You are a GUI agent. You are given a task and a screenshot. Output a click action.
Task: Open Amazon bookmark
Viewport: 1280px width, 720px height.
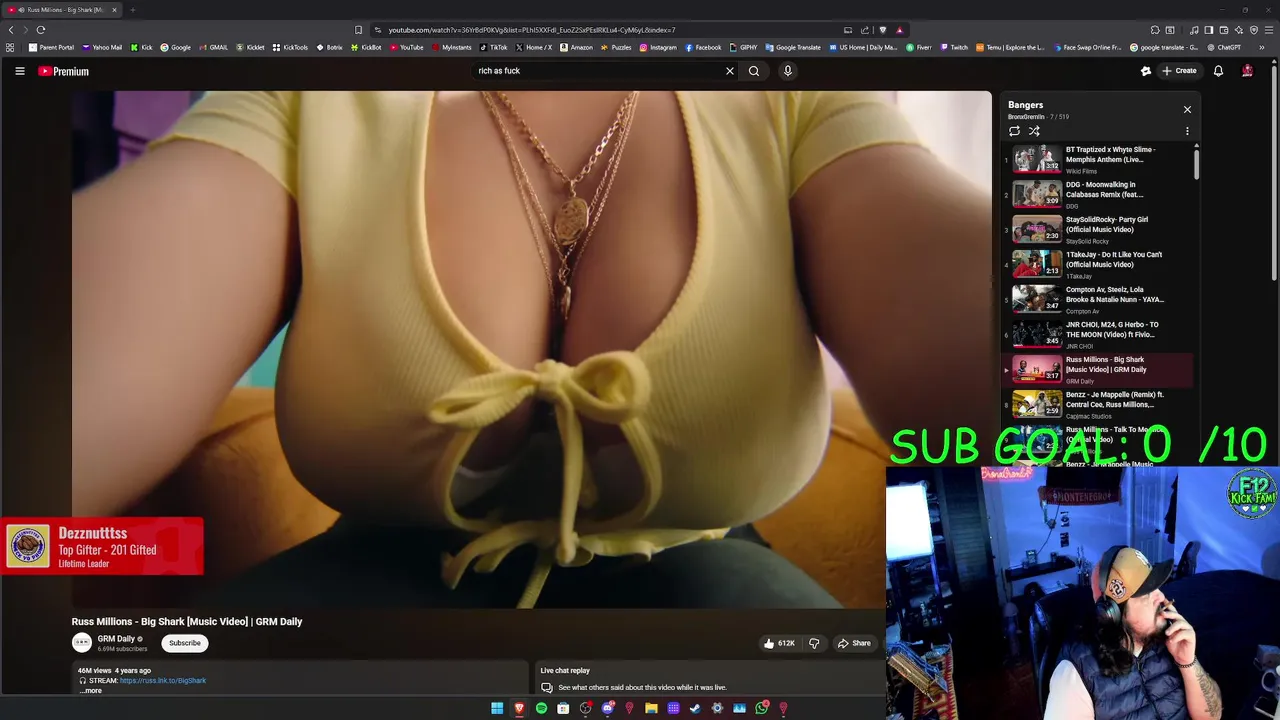[x=577, y=47]
